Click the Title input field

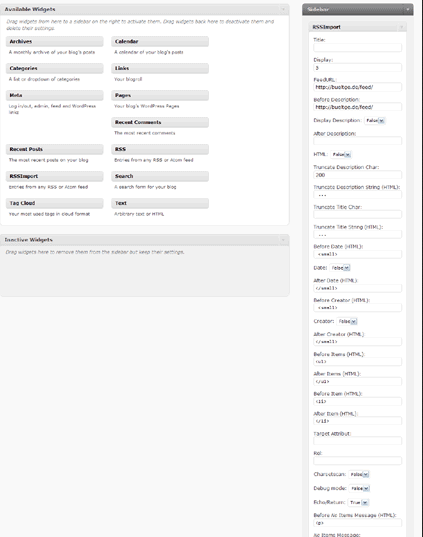(358, 48)
